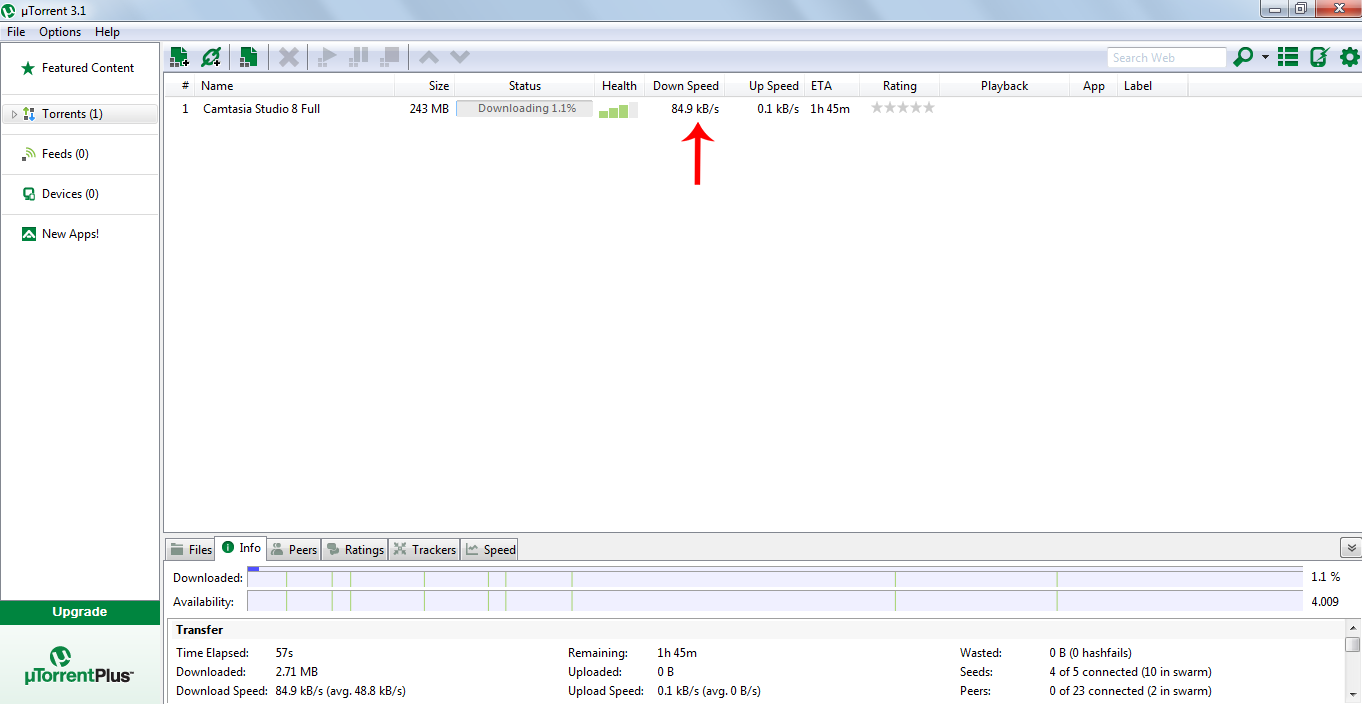1362x704 pixels.
Task: Sort by the Label column header
Action: [1153, 86]
